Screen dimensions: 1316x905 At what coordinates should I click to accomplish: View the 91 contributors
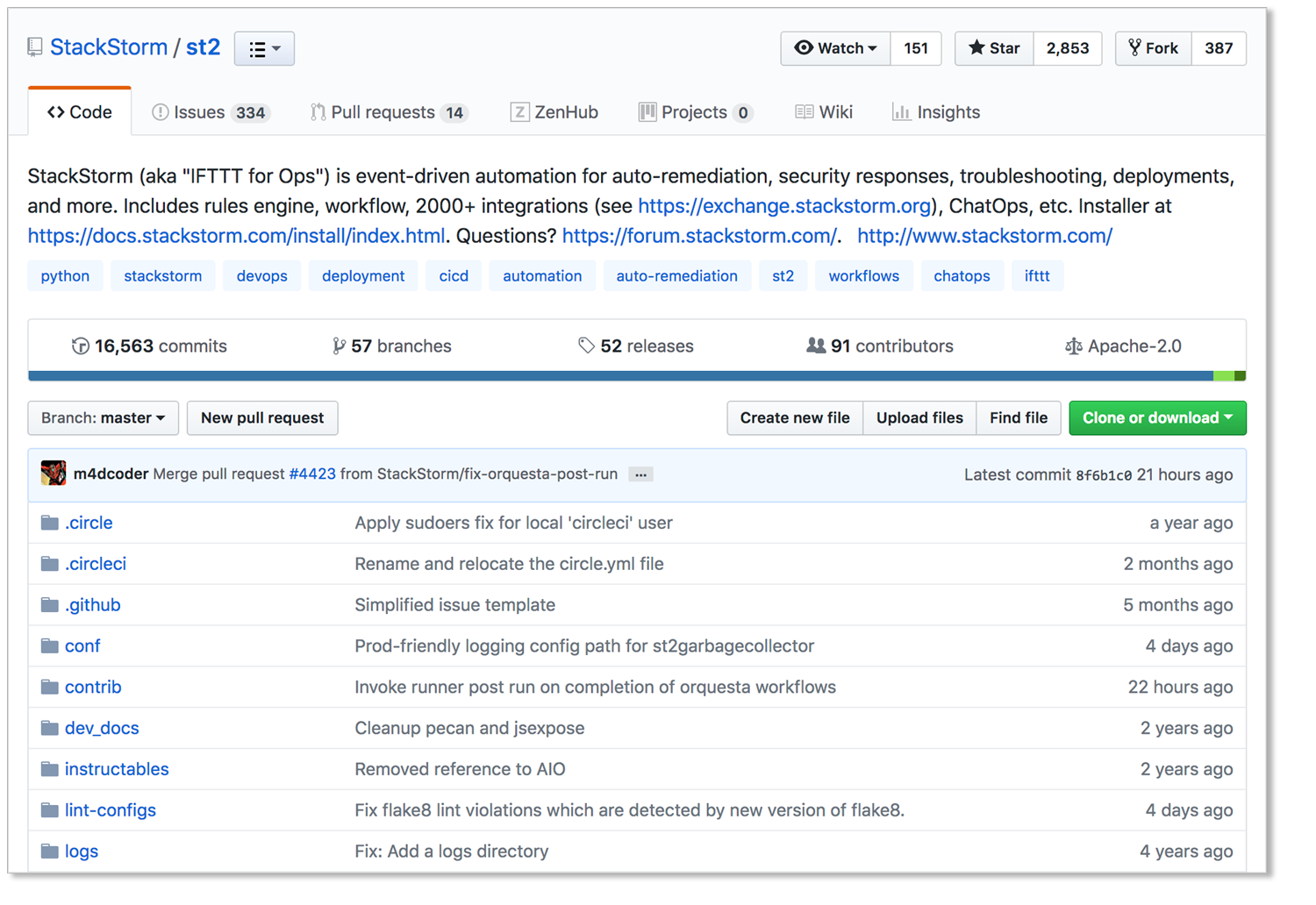coord(880,346)
